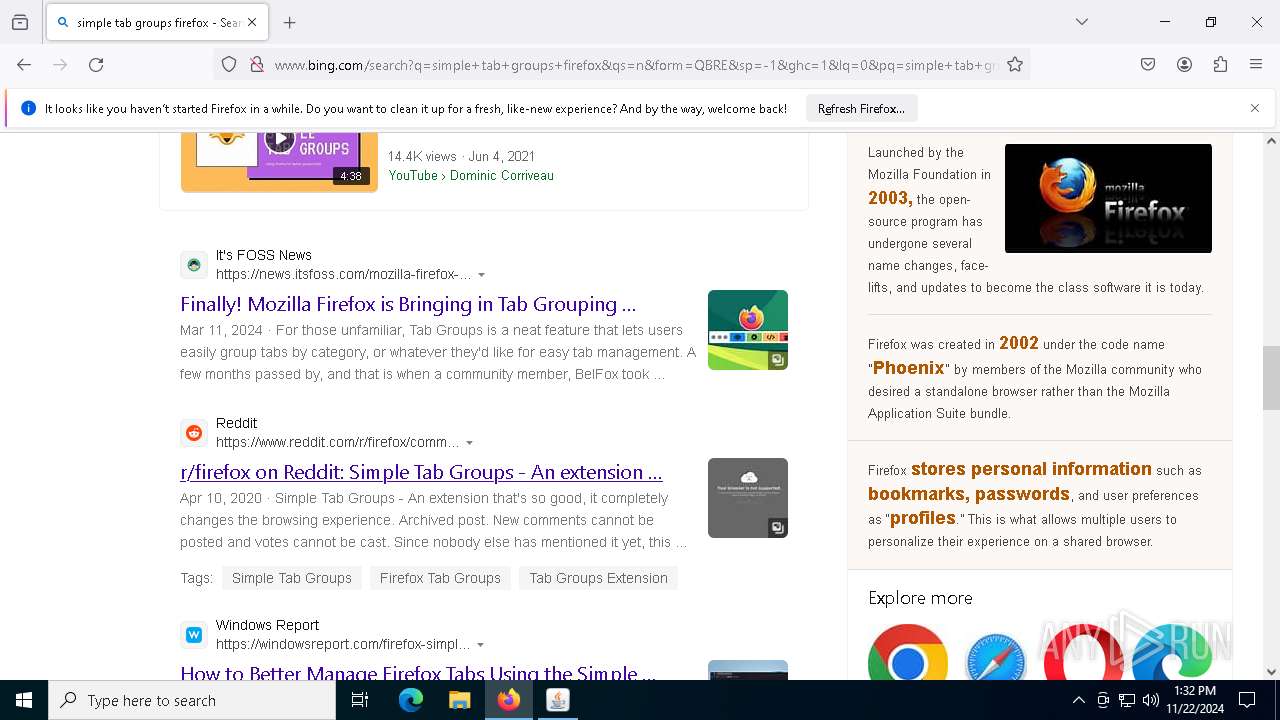Switch to Firefox on the taskbar
Screen dimensions: 1280x720
(509, 700)
